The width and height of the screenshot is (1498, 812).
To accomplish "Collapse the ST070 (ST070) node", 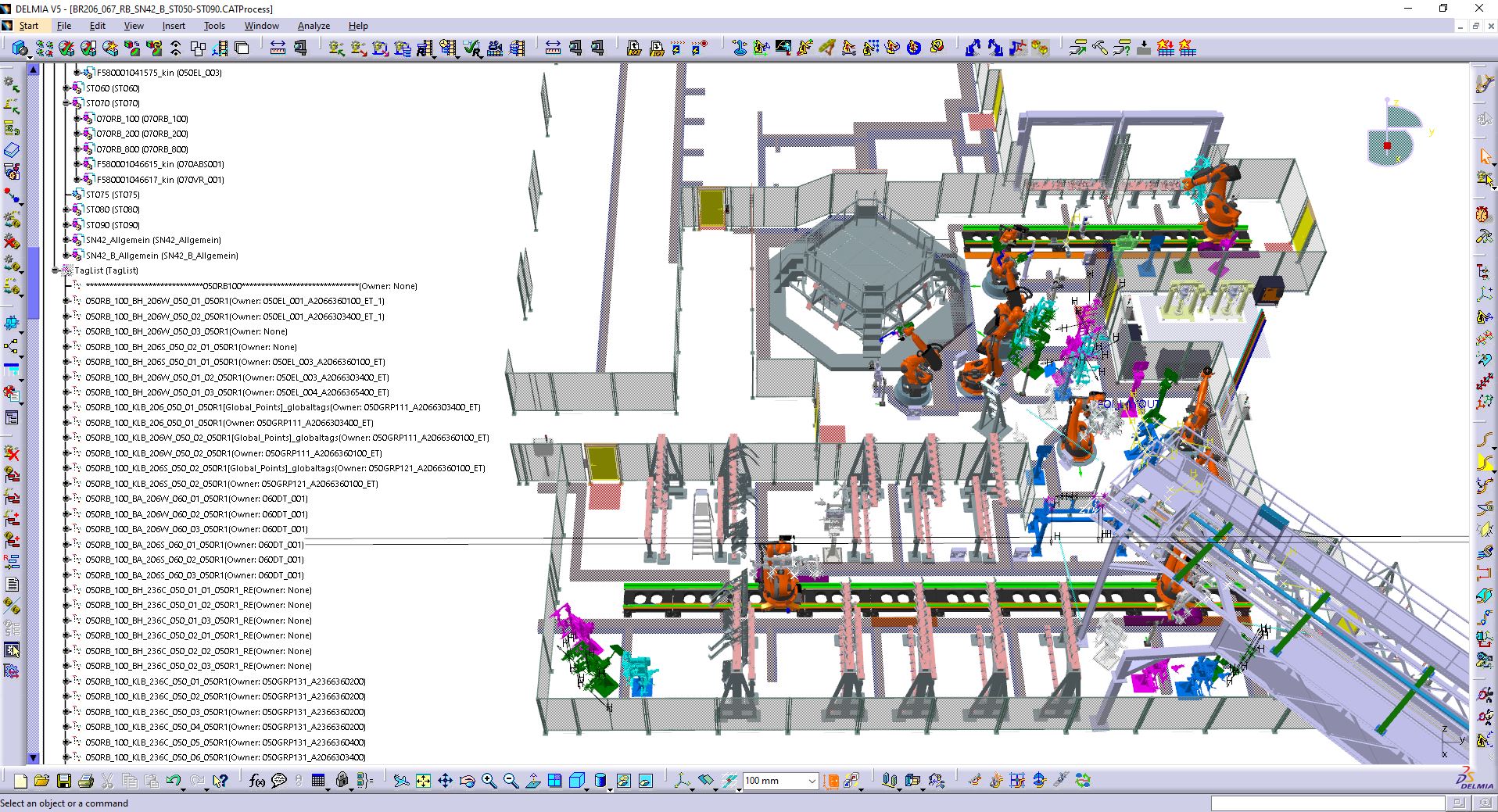I will tap(66, 103).
